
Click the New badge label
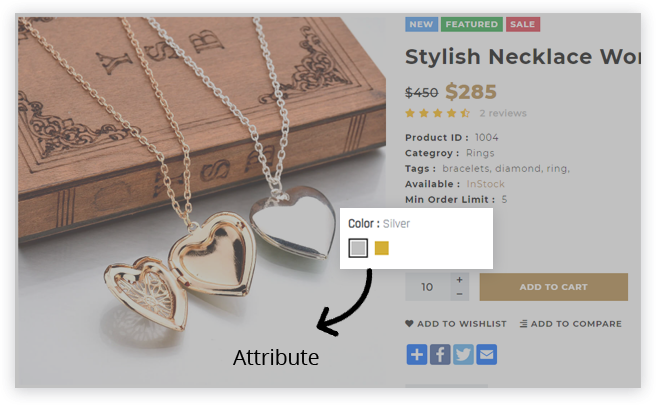(x=421, y=24)
